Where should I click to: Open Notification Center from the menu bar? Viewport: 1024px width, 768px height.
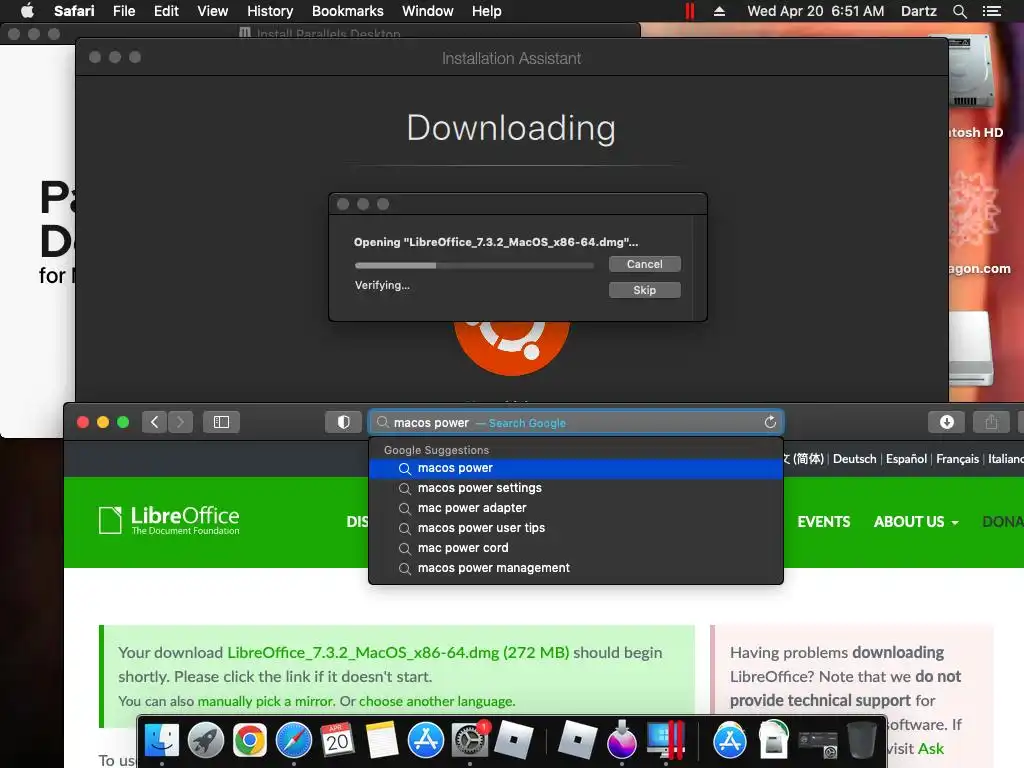(x=991, y=11)
